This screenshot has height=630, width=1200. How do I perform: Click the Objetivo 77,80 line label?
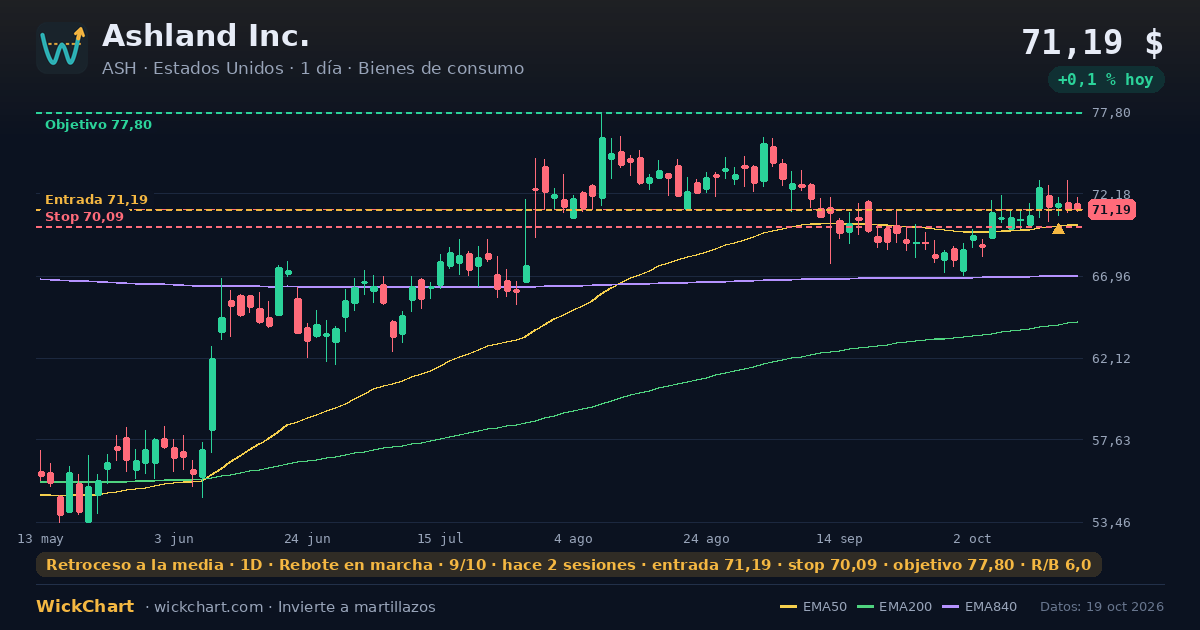tap(98, 125)
